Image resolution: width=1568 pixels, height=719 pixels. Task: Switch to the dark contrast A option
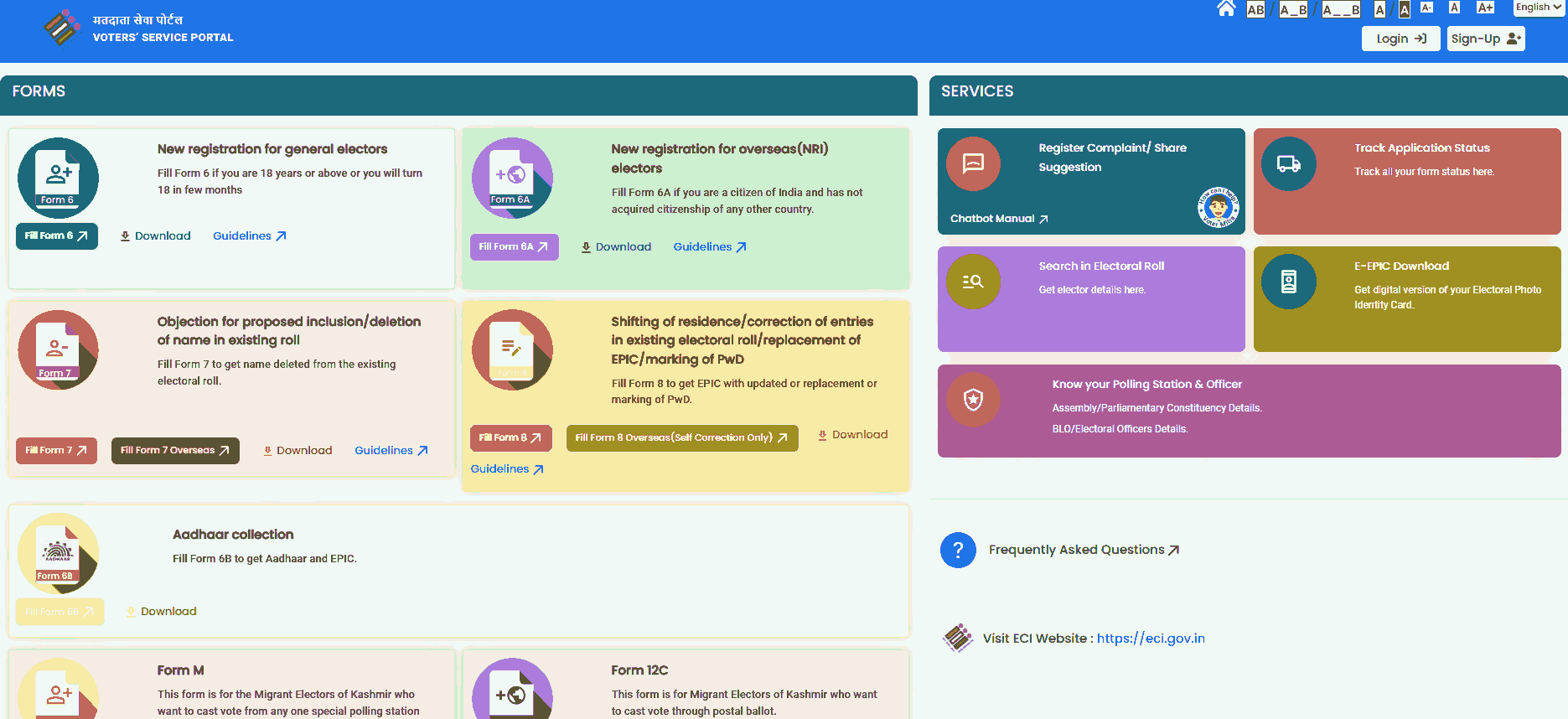(1405, 10)
